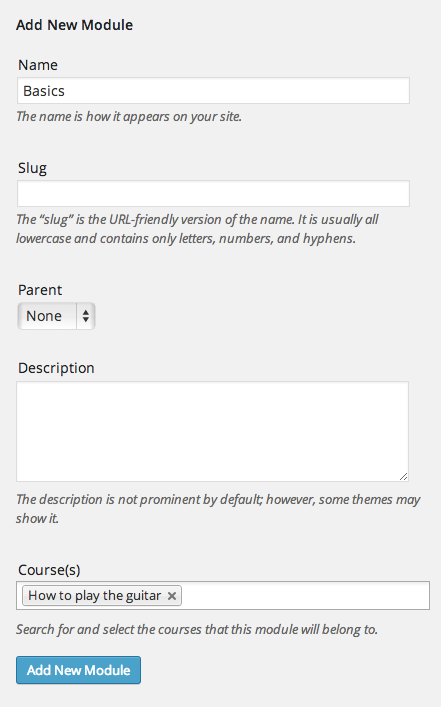441x707 pixels.
Task: Click into the empty Slug field
Action: 213,194
